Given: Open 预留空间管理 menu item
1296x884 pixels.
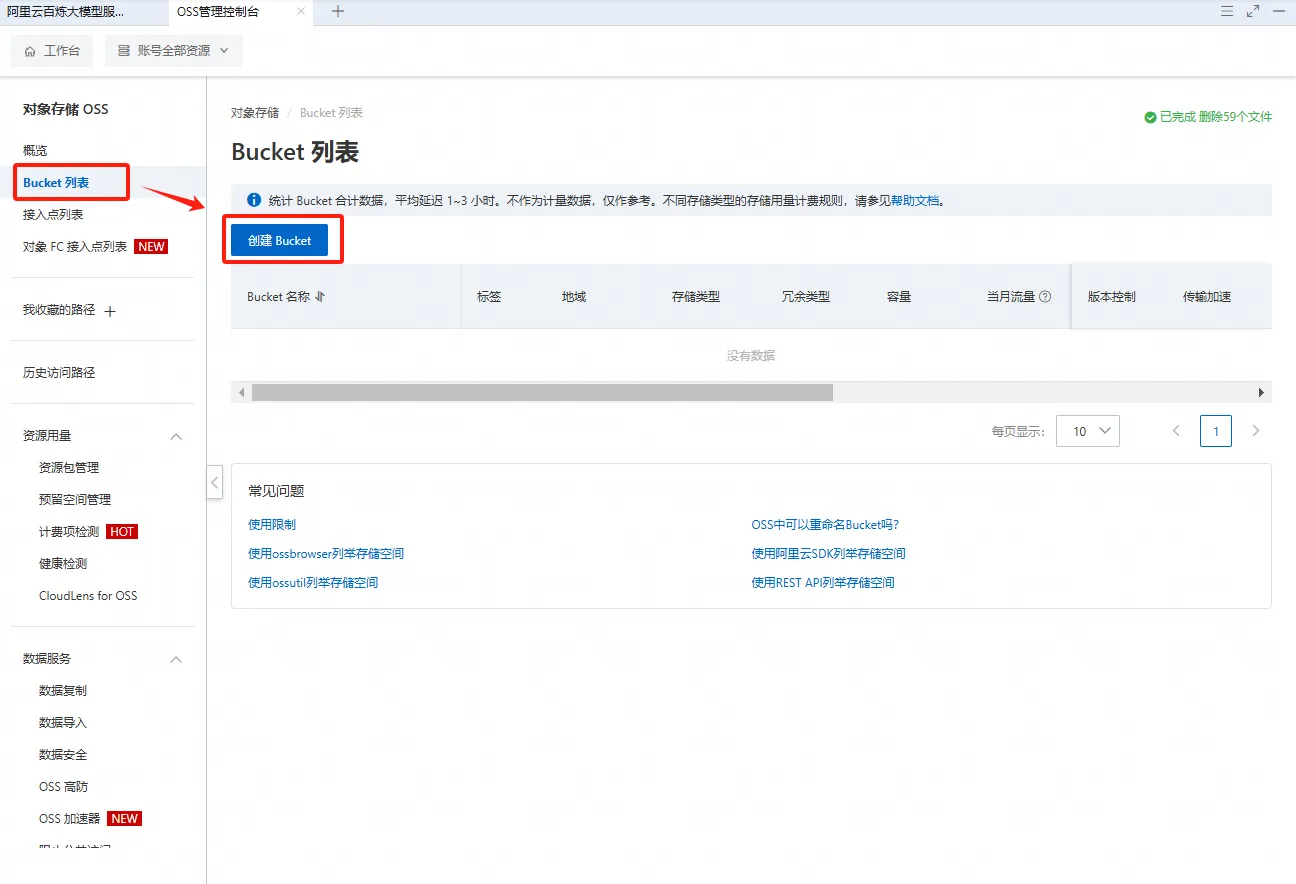Looking at the screenshot, I should 75,500.
